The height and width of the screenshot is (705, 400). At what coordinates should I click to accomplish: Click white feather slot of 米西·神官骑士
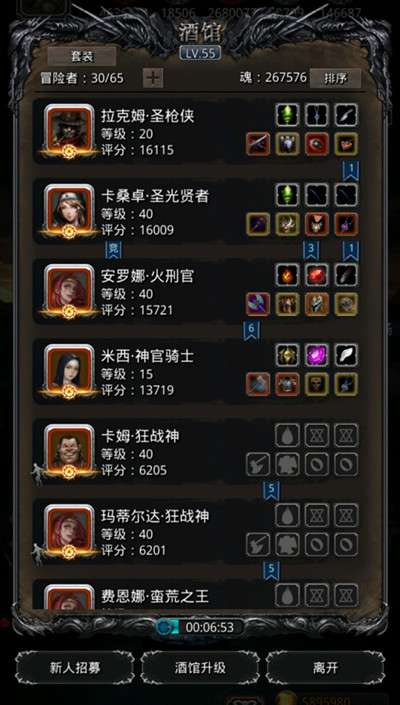[x=346, y=355]
